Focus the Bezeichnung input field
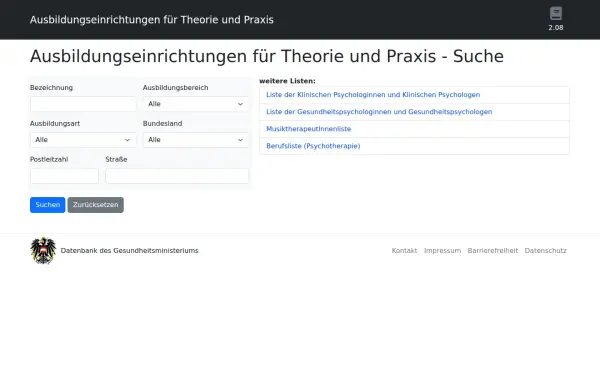 coord(83,104)
